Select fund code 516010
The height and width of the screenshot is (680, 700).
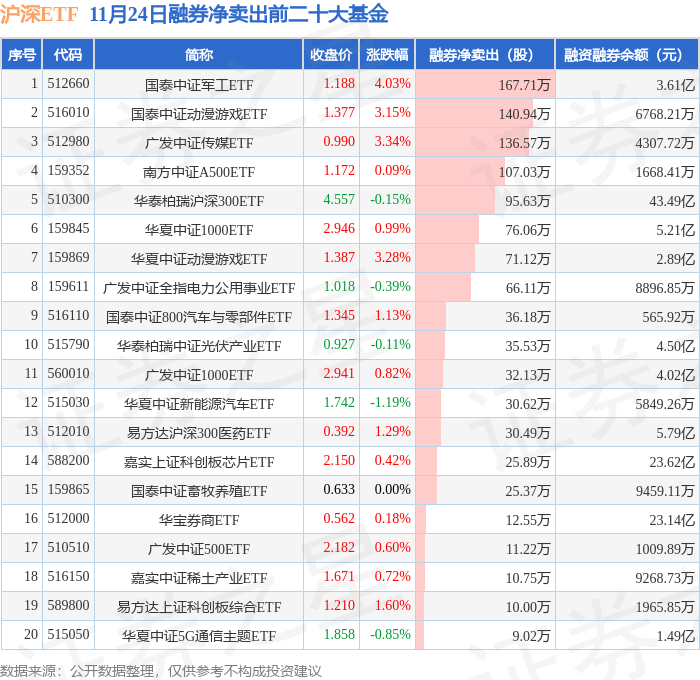pos(68,113)
